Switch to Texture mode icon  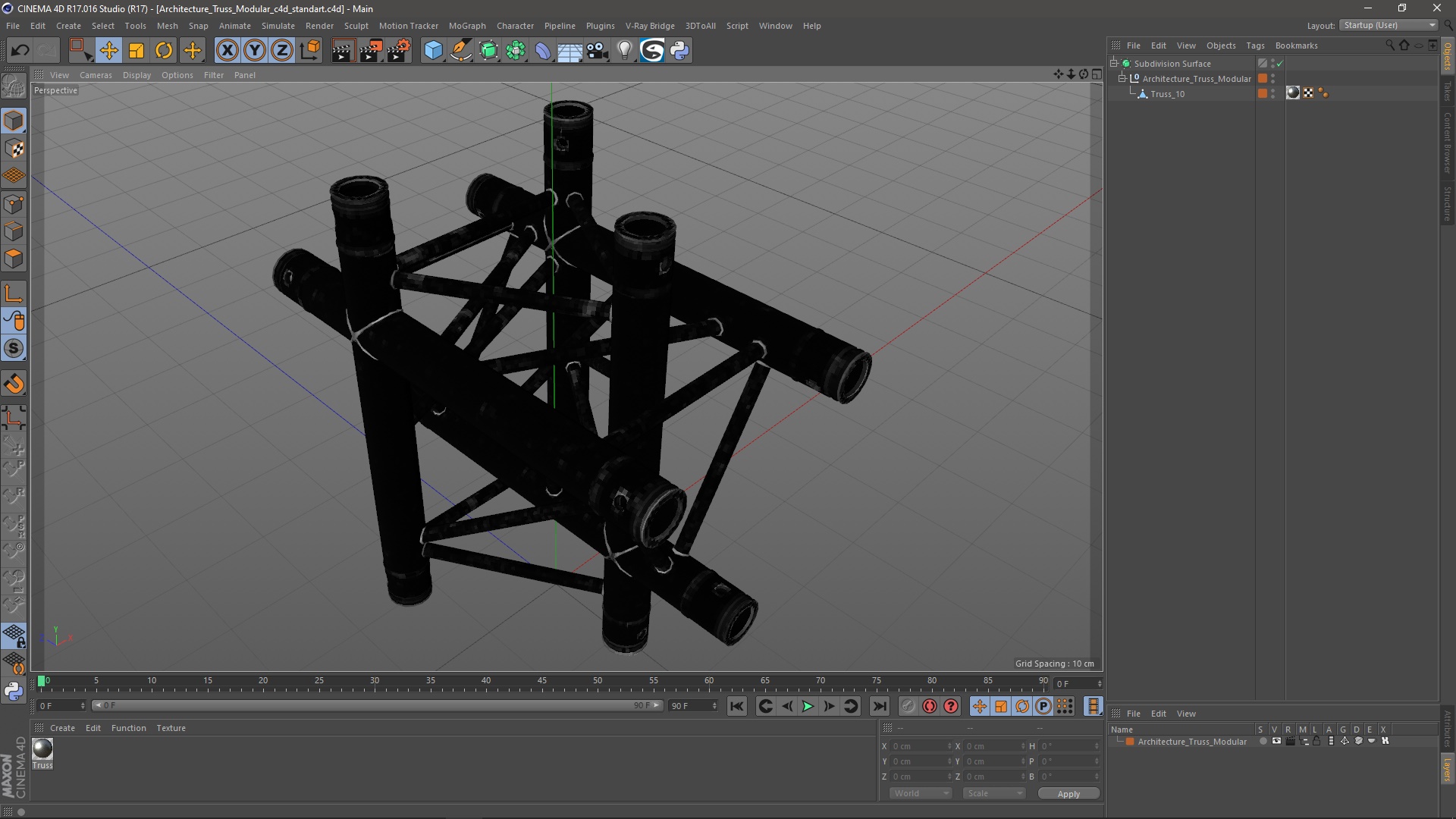click(14, 149)
